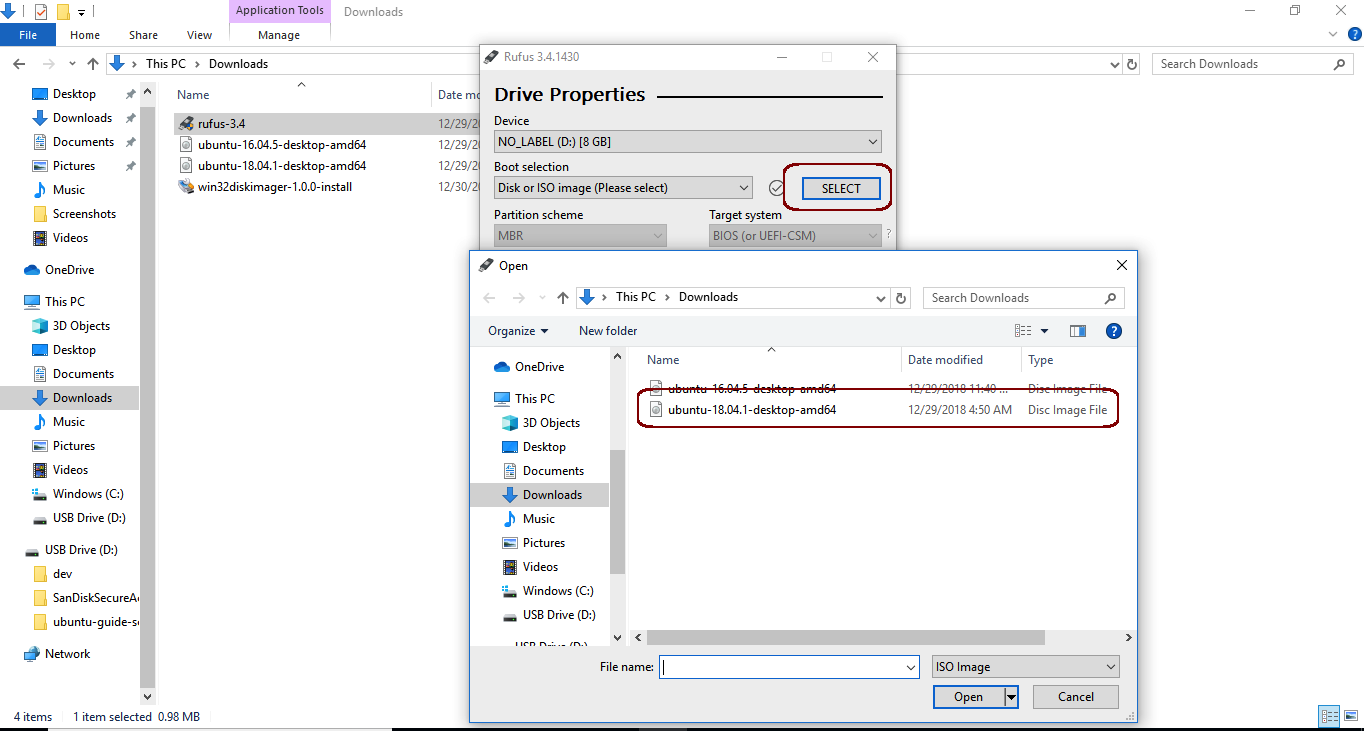Open the Target system dropdown in Rufus
The width and height of the screenshot is (1364, 731).
(795, 236)
